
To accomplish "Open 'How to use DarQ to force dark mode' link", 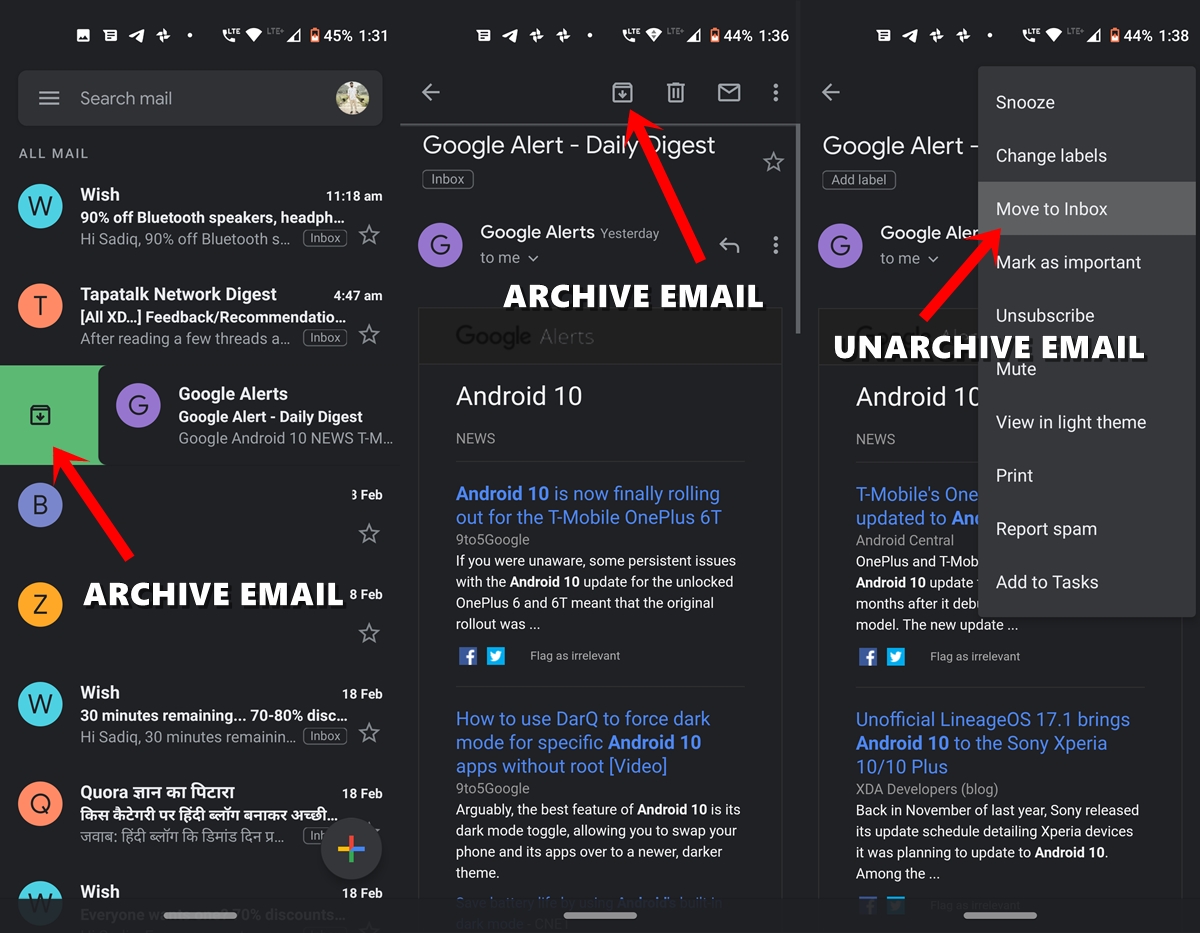I will (584, 742).
